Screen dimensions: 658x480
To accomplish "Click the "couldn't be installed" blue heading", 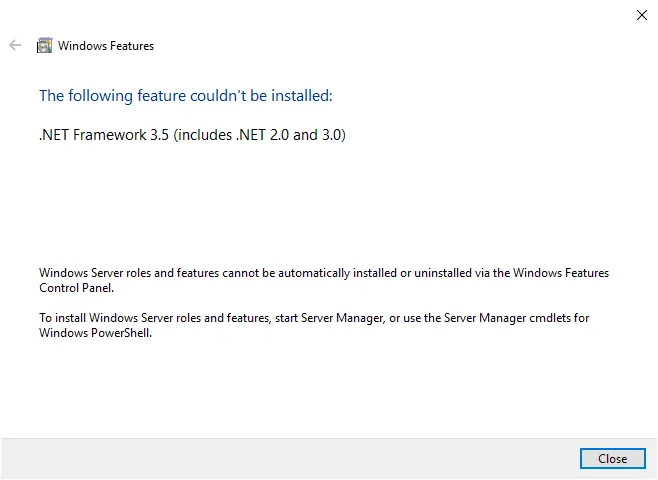I will click(x=185, y=96).
